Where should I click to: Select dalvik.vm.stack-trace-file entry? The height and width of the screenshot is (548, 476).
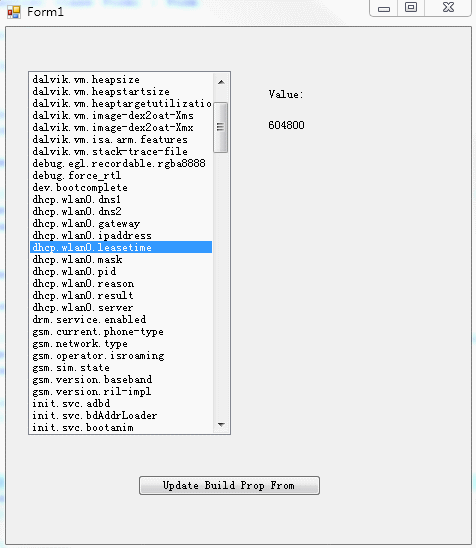[x=121, y=151]
